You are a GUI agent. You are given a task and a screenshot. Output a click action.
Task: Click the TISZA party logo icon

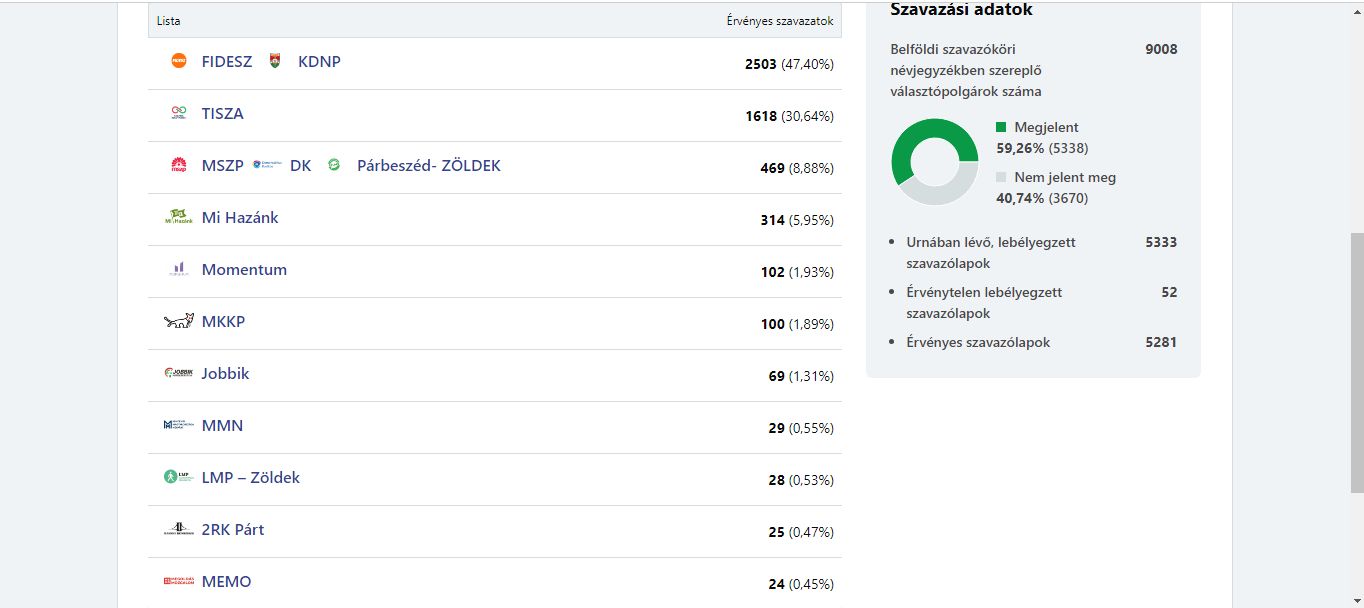coord(179,113)
